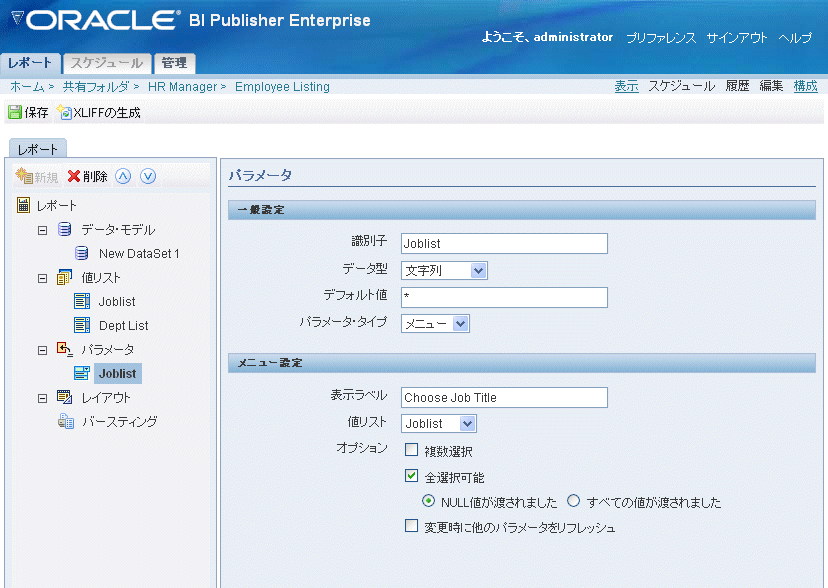Click the 保存 button label
Screen dimensions: 828x588
36,112
